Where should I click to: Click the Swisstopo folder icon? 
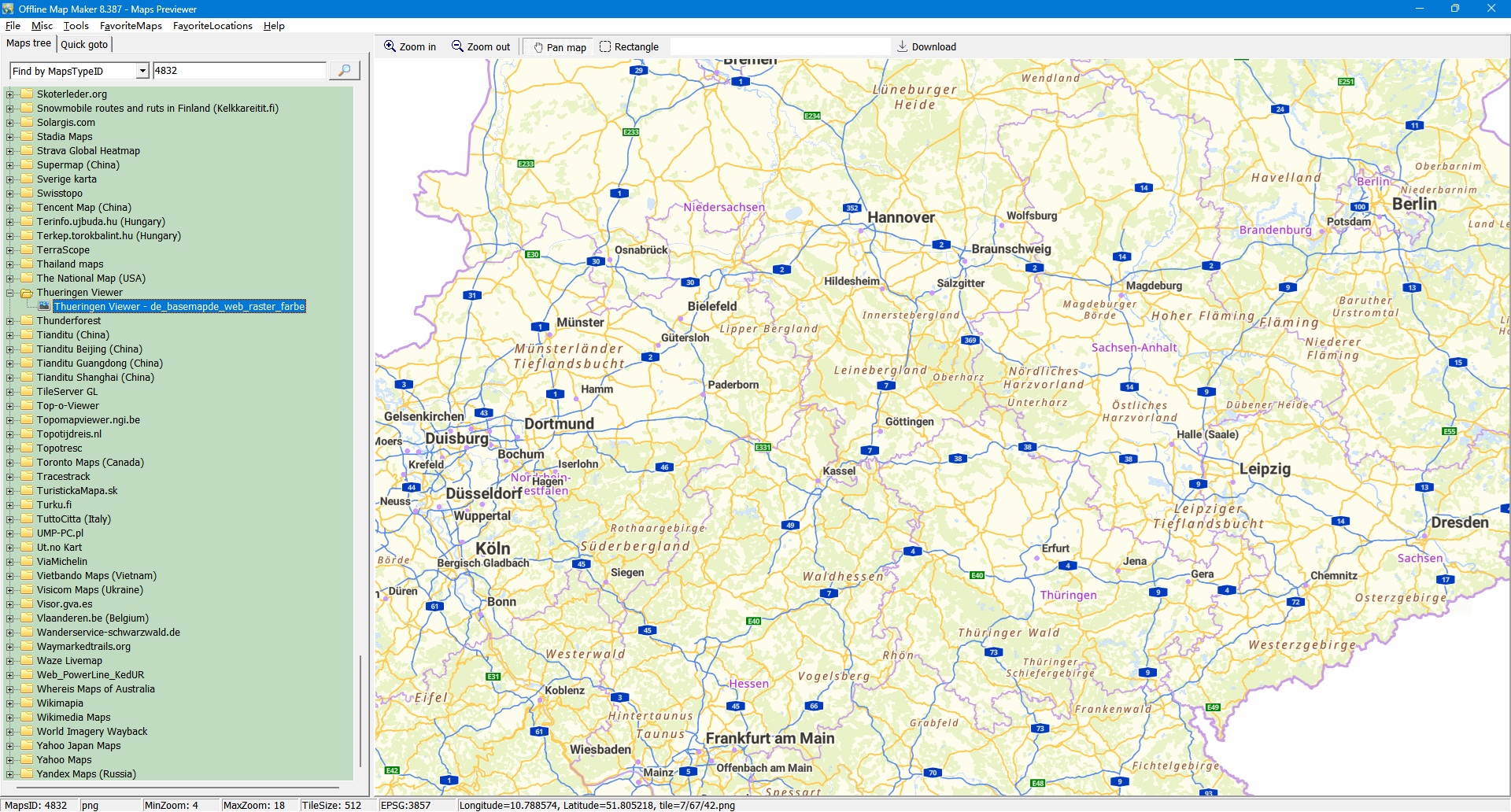[x=27, y=194]
